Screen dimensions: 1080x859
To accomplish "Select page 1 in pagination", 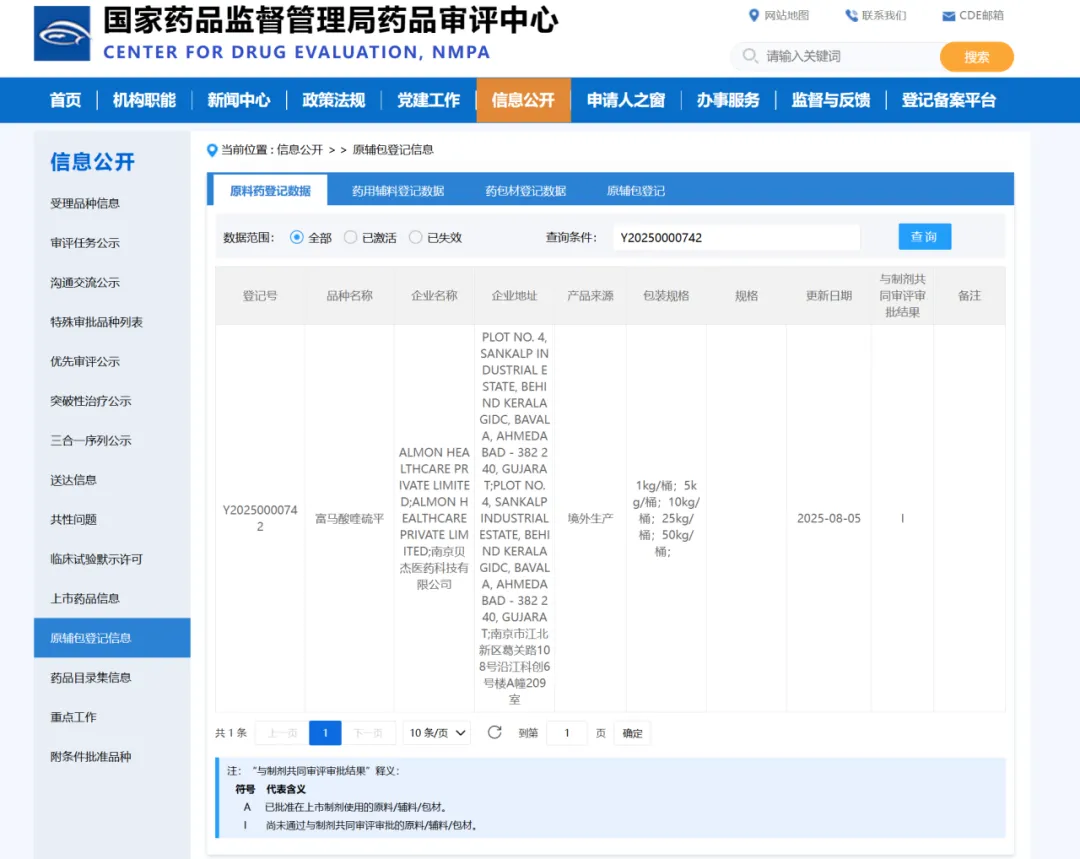I will pyautogui.click(x=325, y=733).
